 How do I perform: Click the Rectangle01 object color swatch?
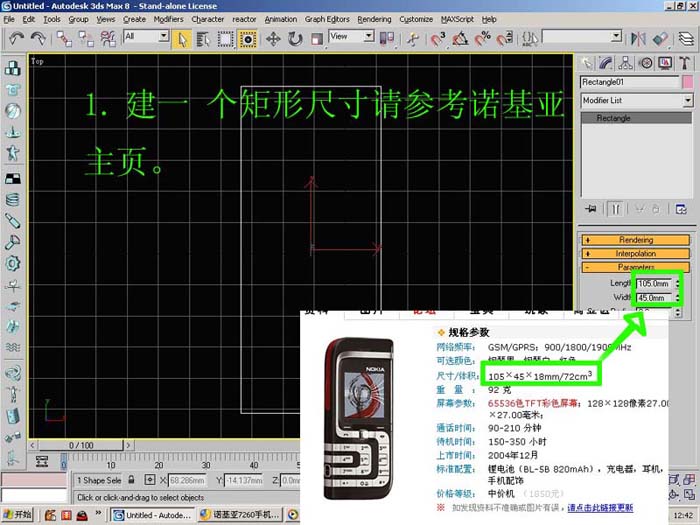pyautogui.click(x=688, y=82)
